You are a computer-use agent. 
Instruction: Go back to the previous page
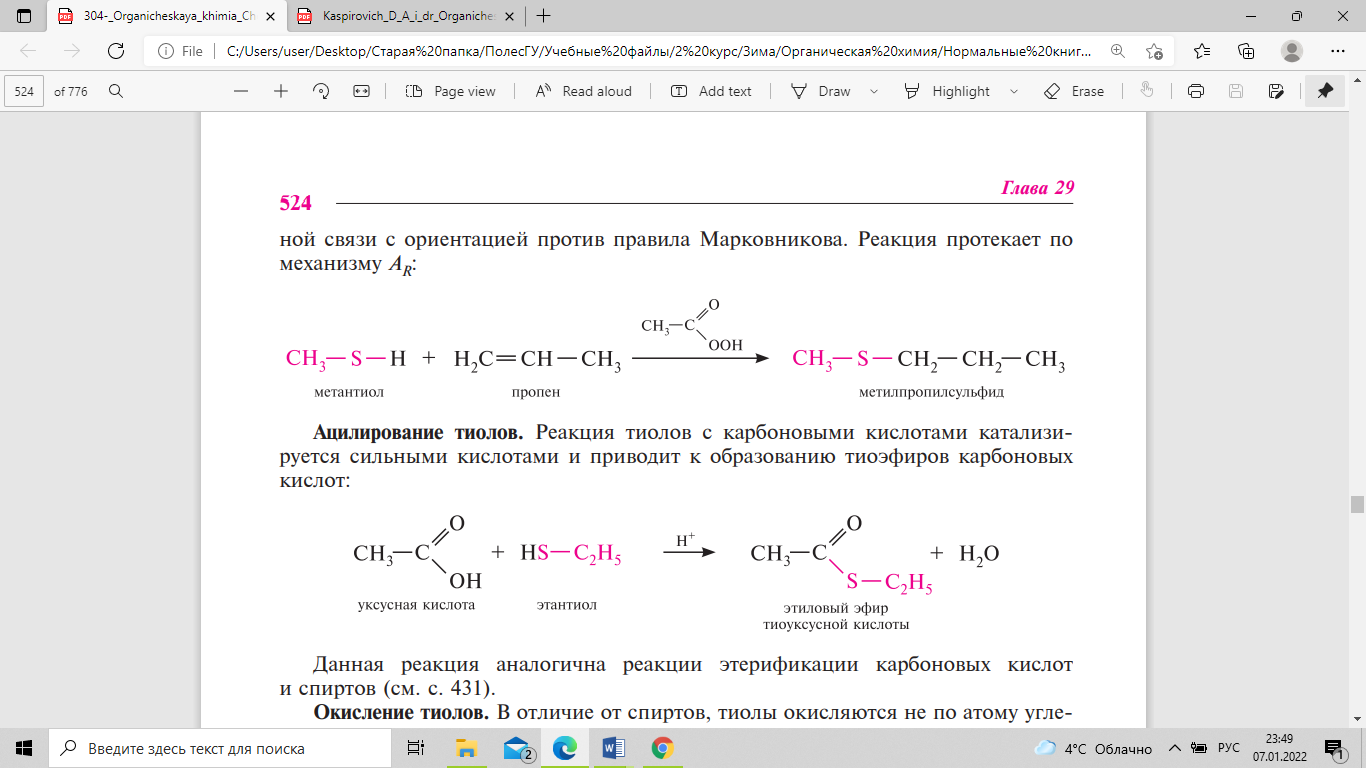coord(28,51)
